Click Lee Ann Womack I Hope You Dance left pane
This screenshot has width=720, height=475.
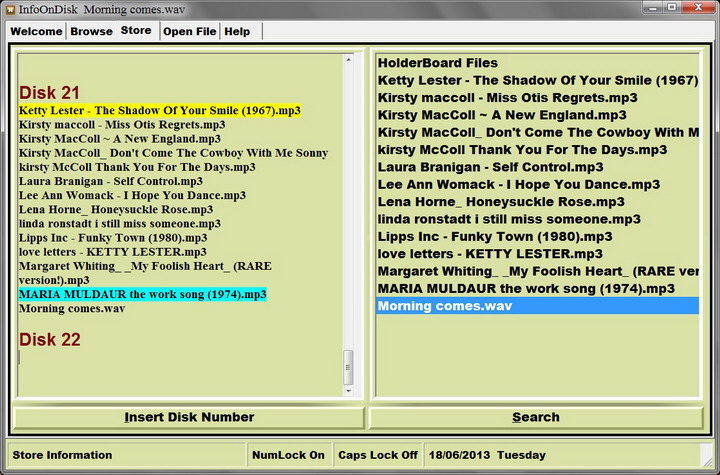[x=132, y=195]
